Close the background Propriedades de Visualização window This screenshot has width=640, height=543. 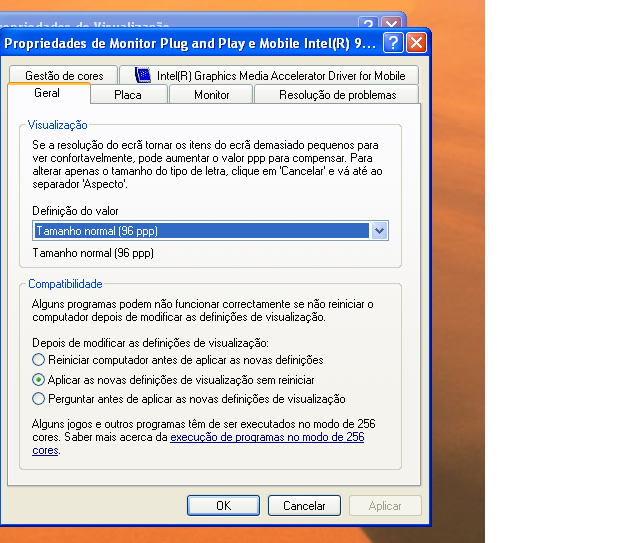391,23
